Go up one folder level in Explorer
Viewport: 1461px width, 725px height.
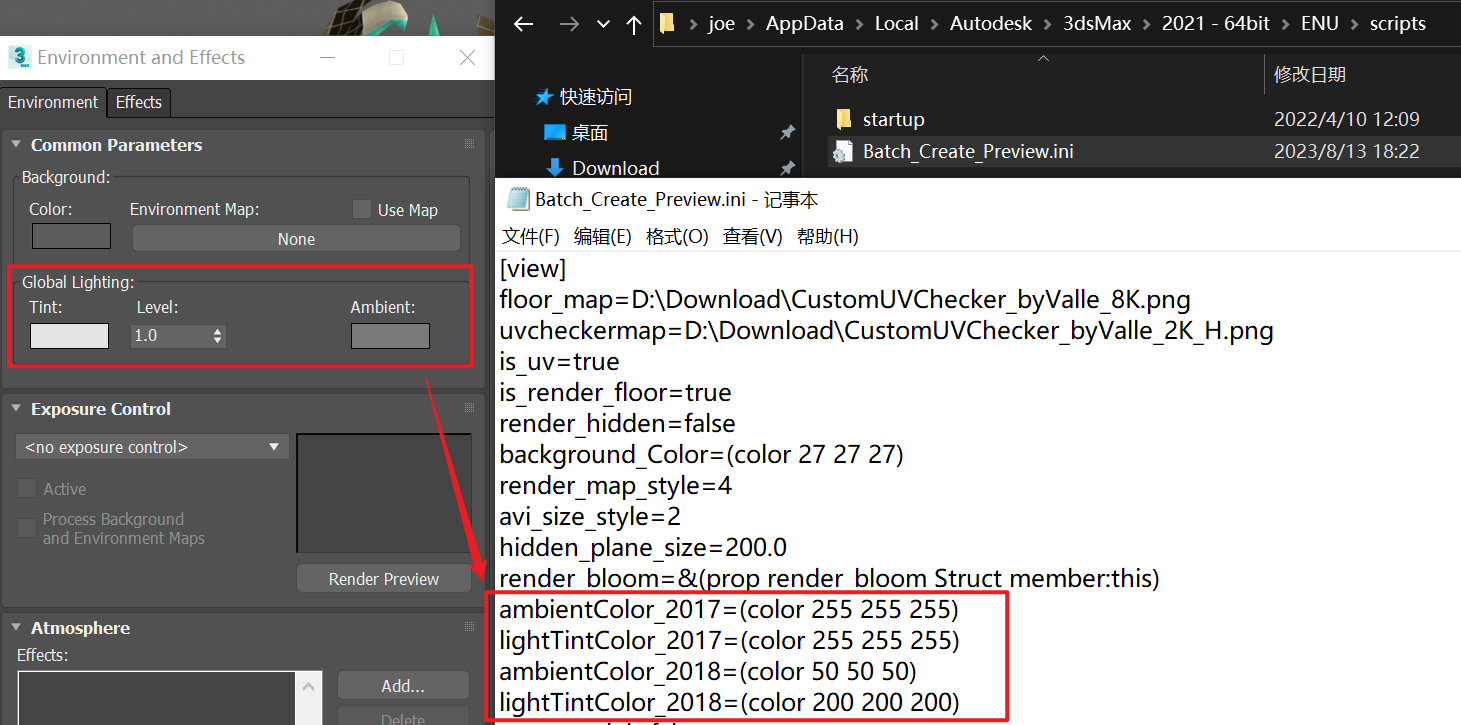tap(634, 24)
